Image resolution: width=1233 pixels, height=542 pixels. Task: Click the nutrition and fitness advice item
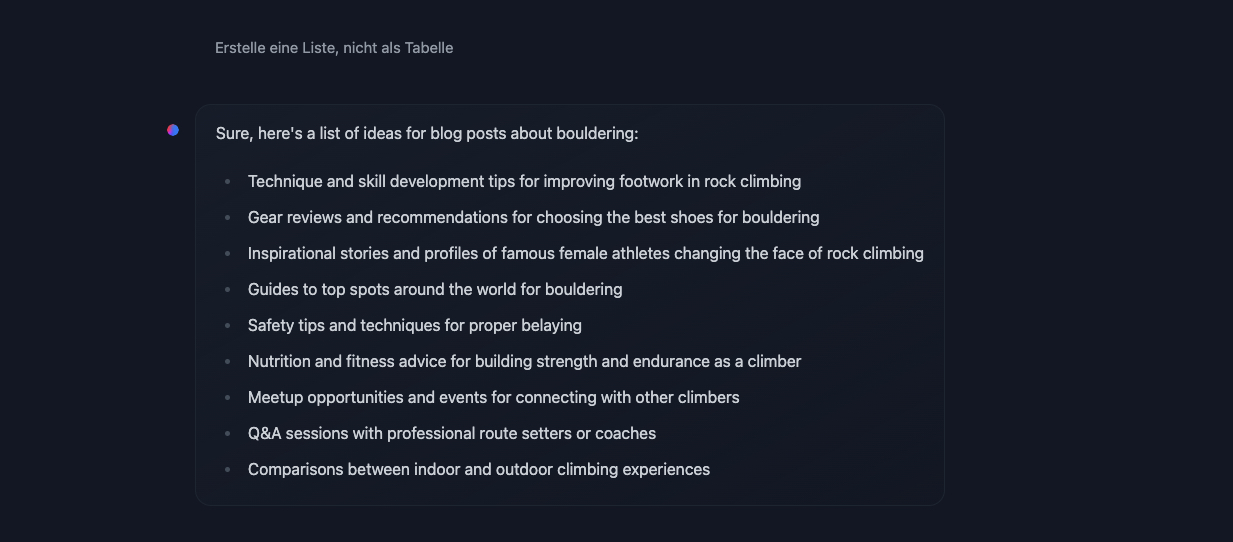pos(524,362)
